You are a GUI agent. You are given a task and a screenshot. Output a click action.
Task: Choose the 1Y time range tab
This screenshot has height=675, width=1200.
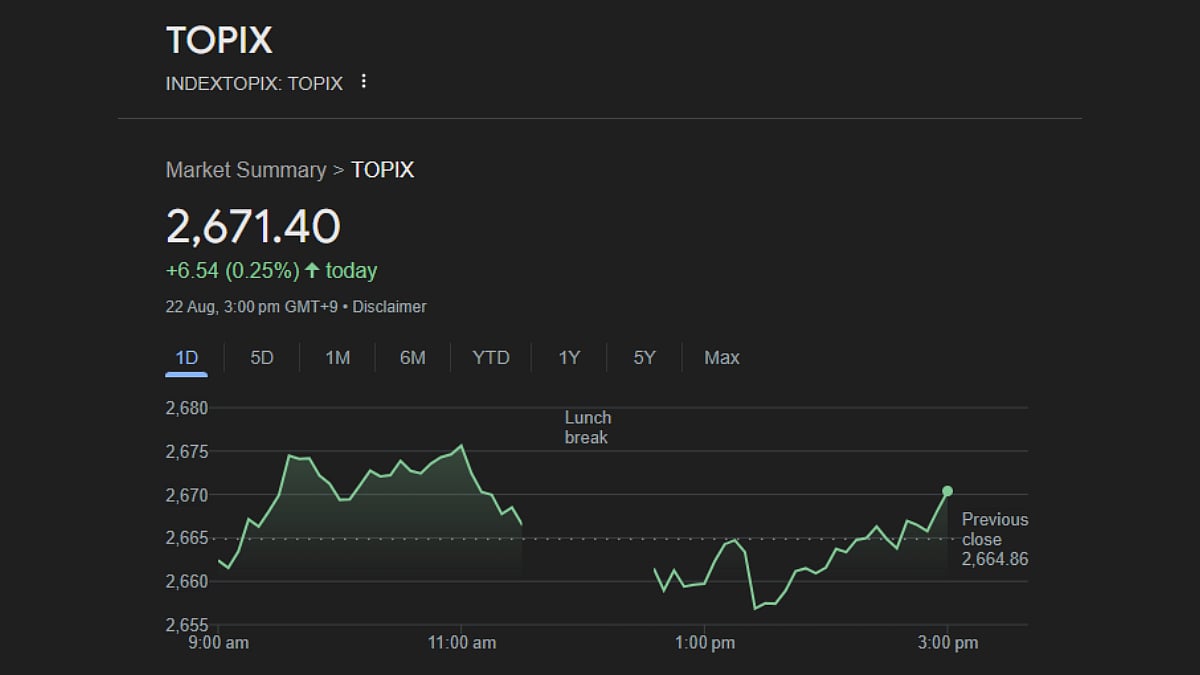(x=569, y=358)
